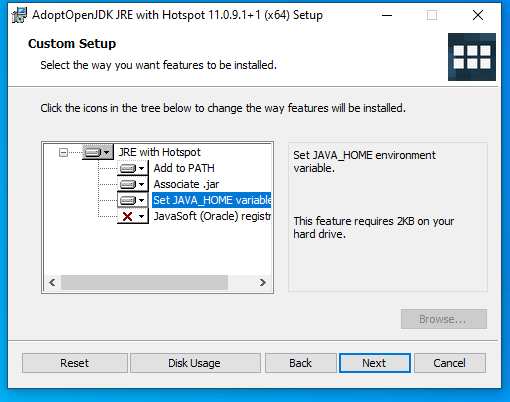510x402 pixels.
Task: Reset feature selections with Reset button
Action: 75,363
